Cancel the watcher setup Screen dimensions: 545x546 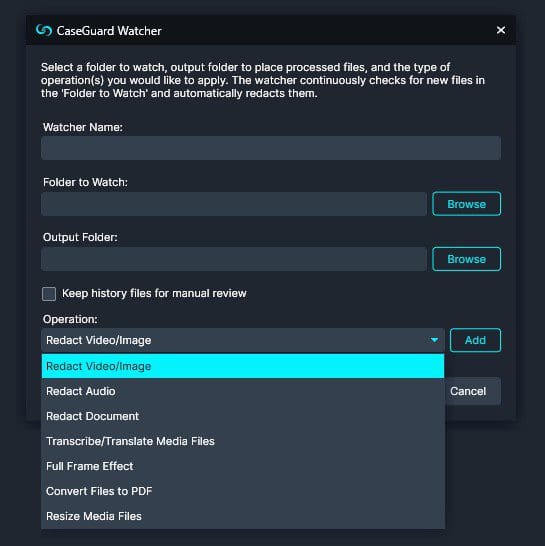(473, 391)
